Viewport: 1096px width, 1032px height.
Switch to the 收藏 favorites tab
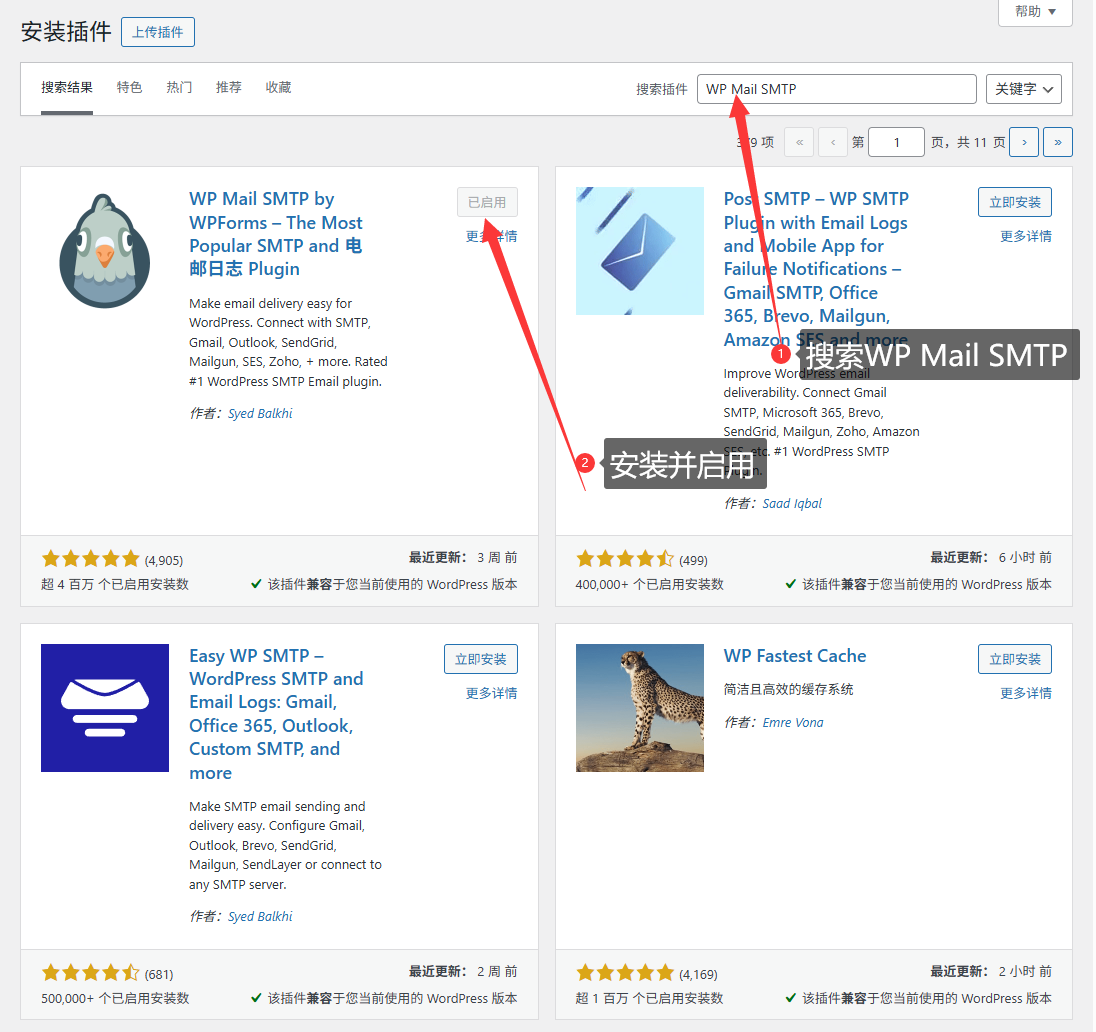click(278, 87)
